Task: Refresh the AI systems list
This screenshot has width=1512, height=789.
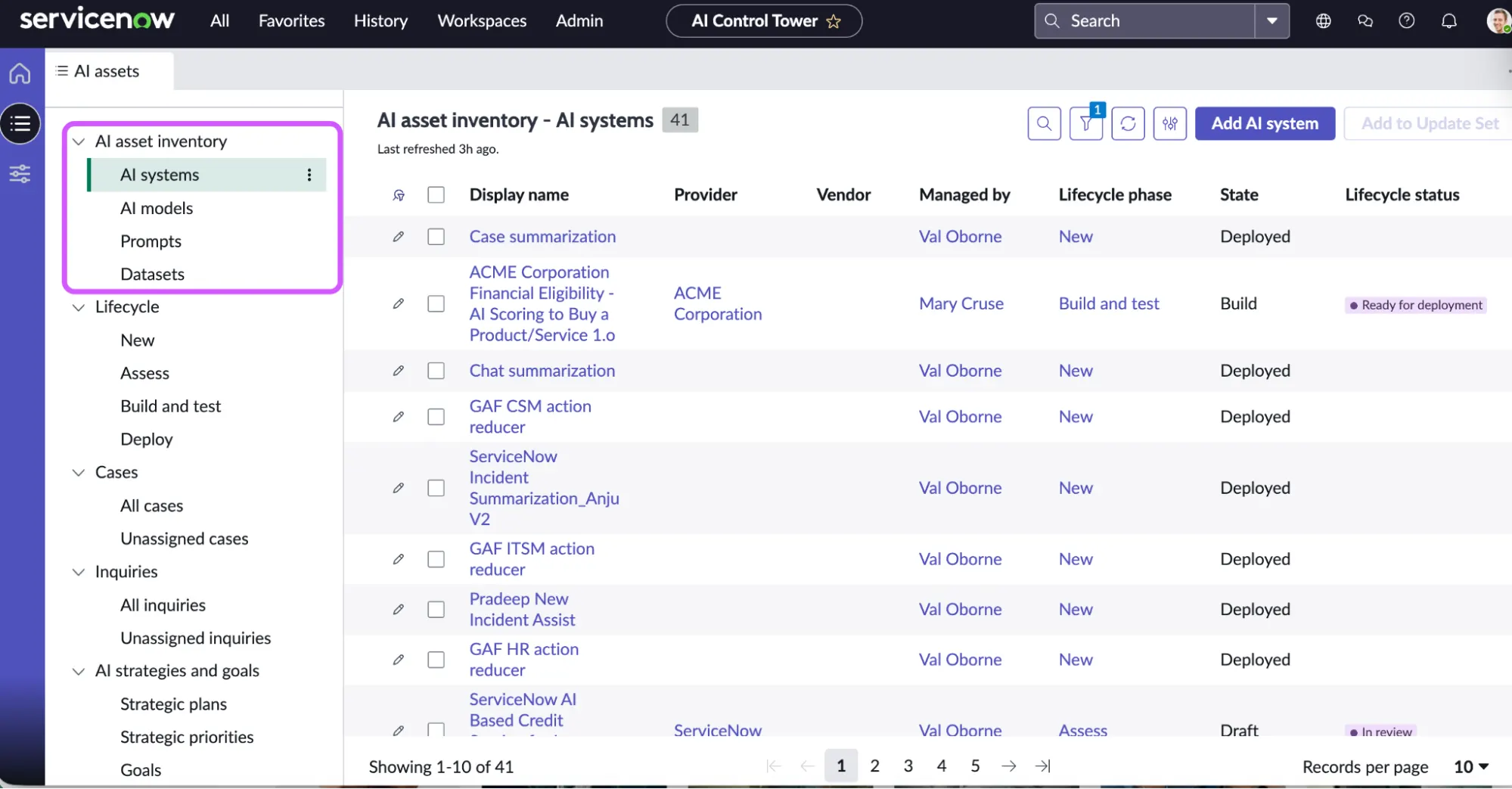Action: click(1128, 123)
